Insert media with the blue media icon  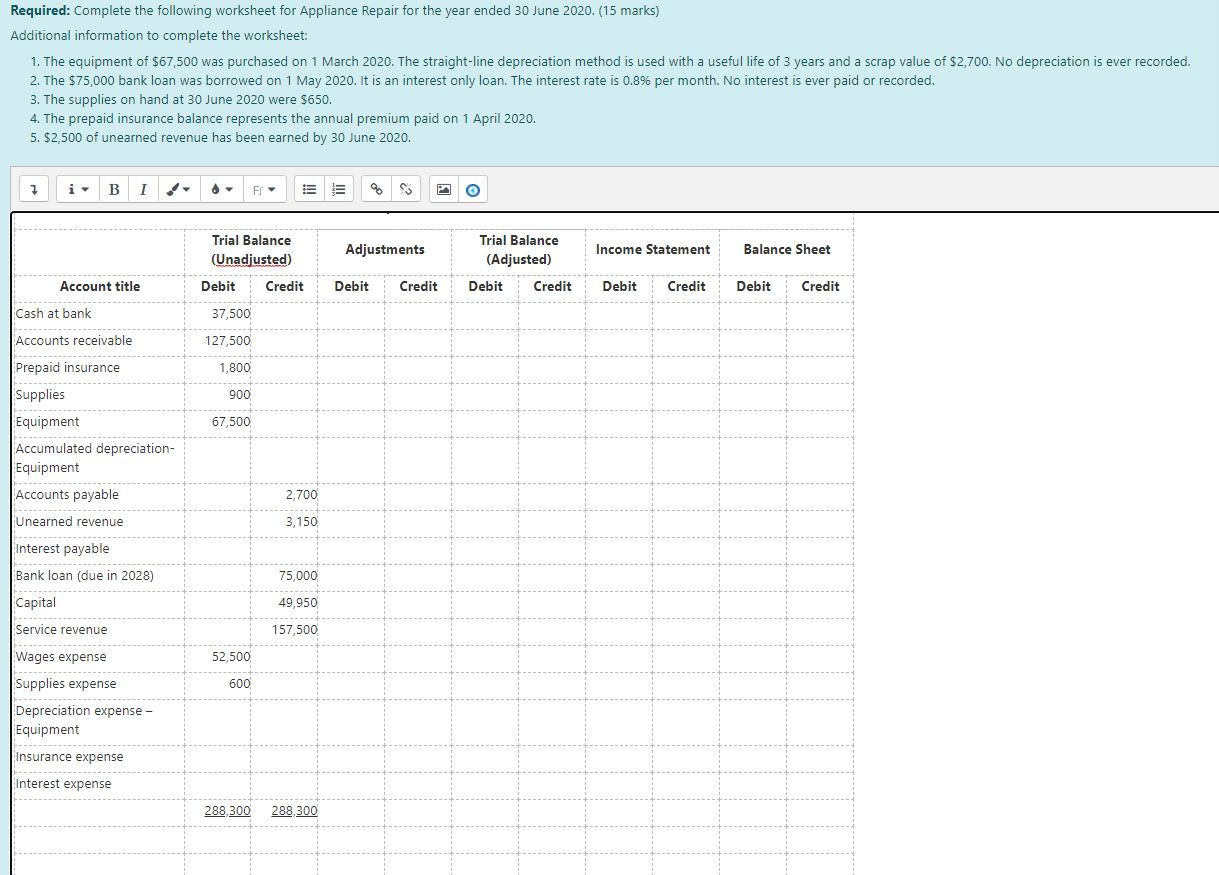point(471,189)
